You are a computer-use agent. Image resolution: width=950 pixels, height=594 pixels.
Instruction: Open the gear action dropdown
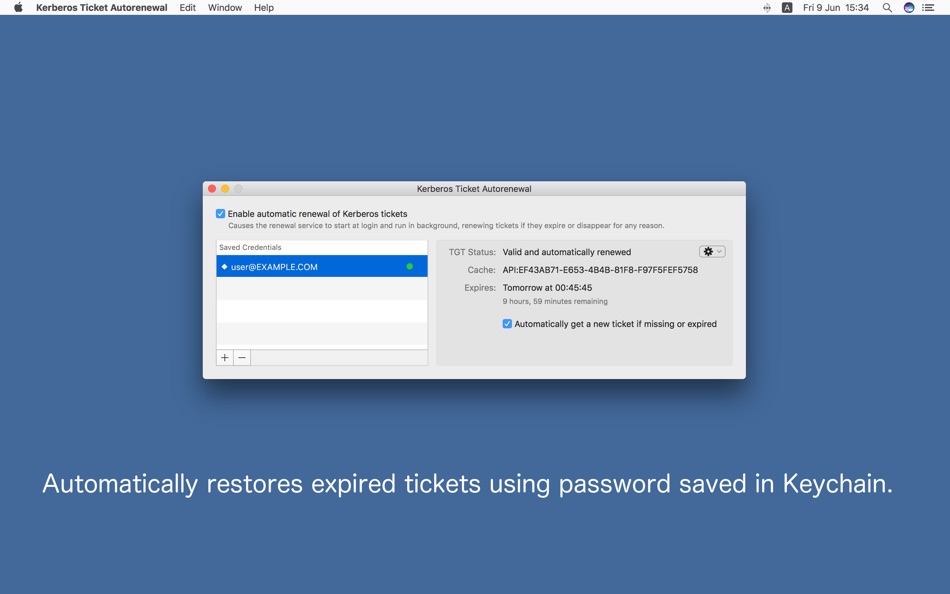pyautogui.click(x=712, y=252)
